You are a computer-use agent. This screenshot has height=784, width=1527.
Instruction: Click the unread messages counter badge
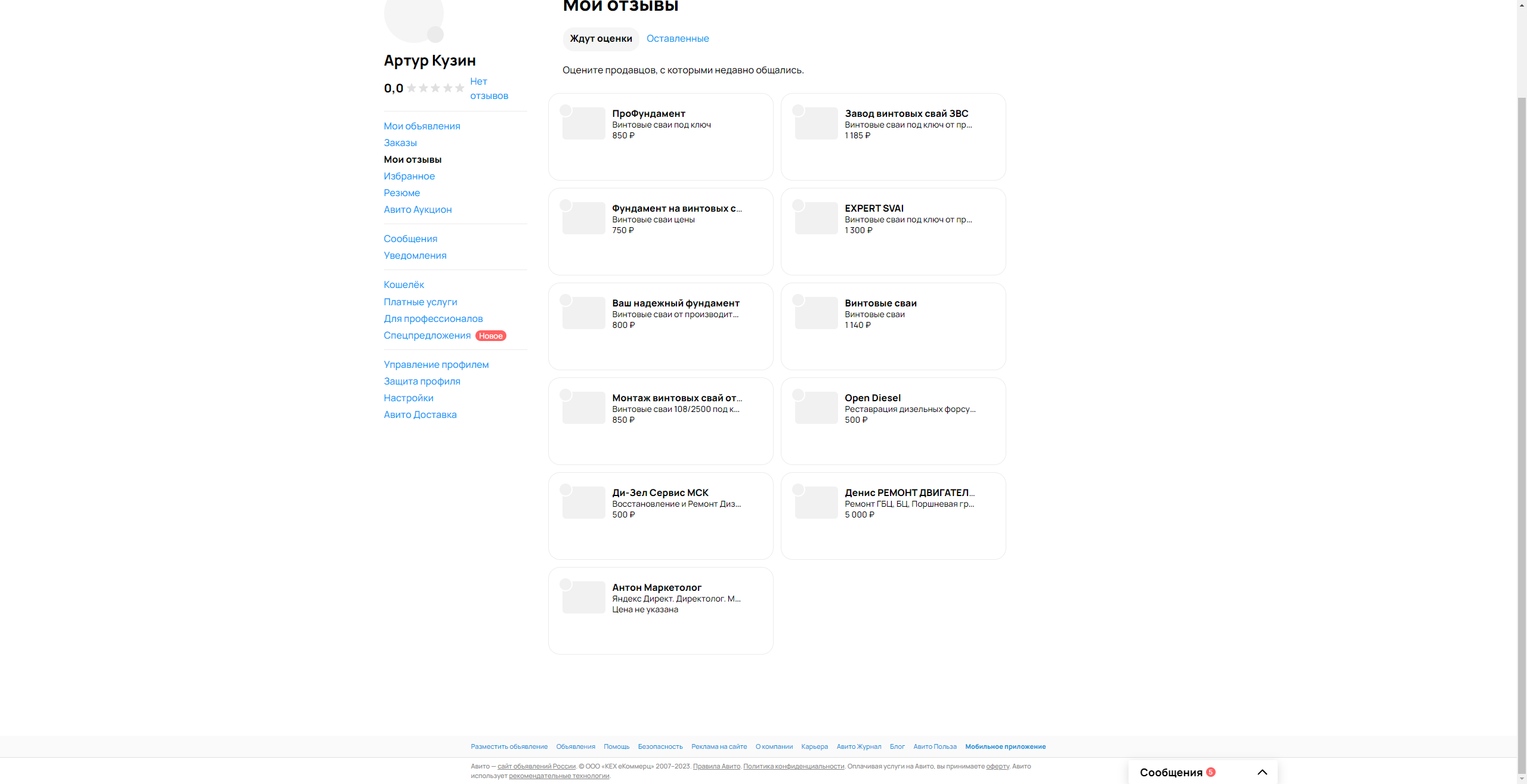pos(1210,772)
